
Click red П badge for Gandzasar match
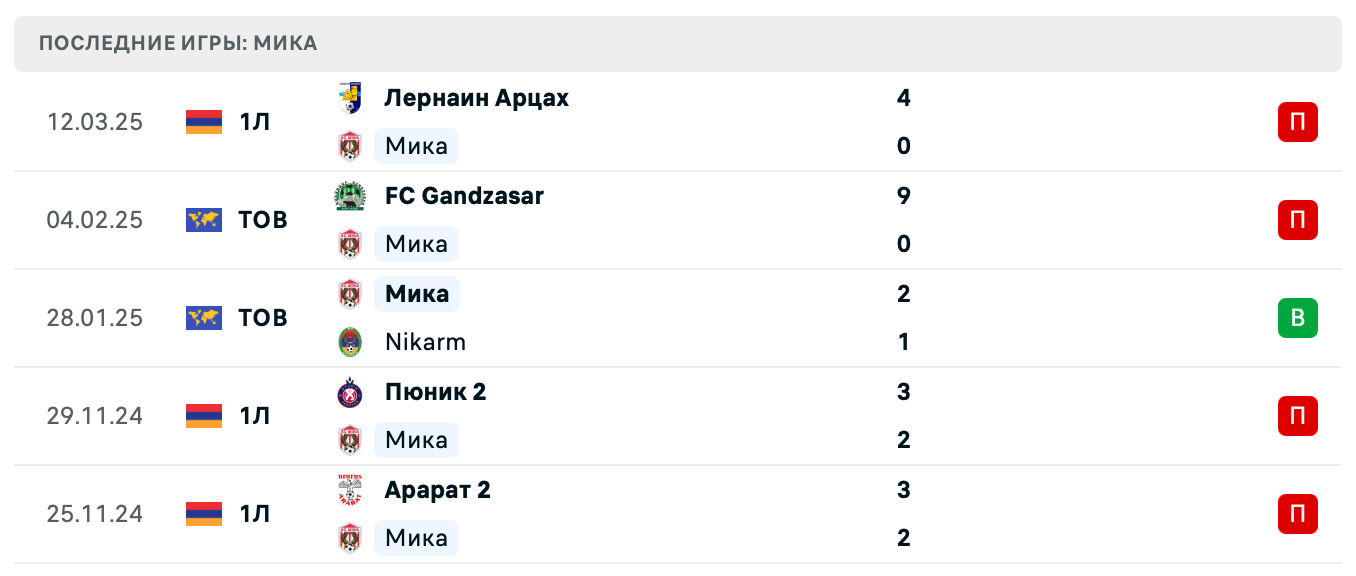click(x=1297, y=220)
